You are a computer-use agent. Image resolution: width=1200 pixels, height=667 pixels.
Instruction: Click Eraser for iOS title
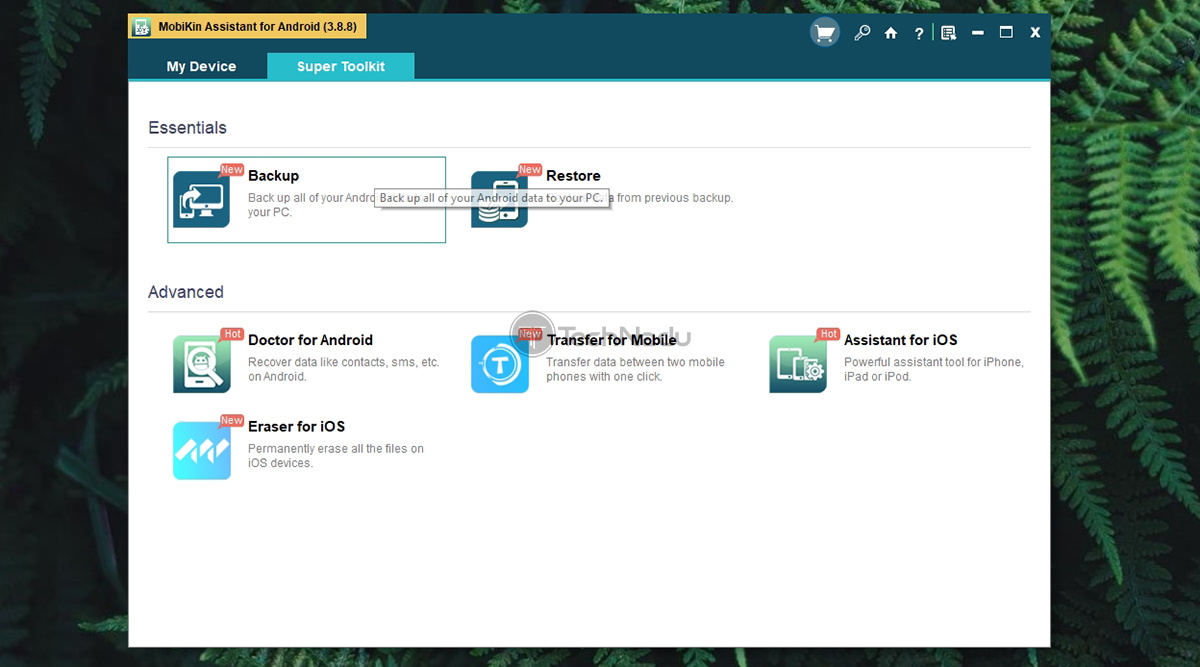[296, 426]
